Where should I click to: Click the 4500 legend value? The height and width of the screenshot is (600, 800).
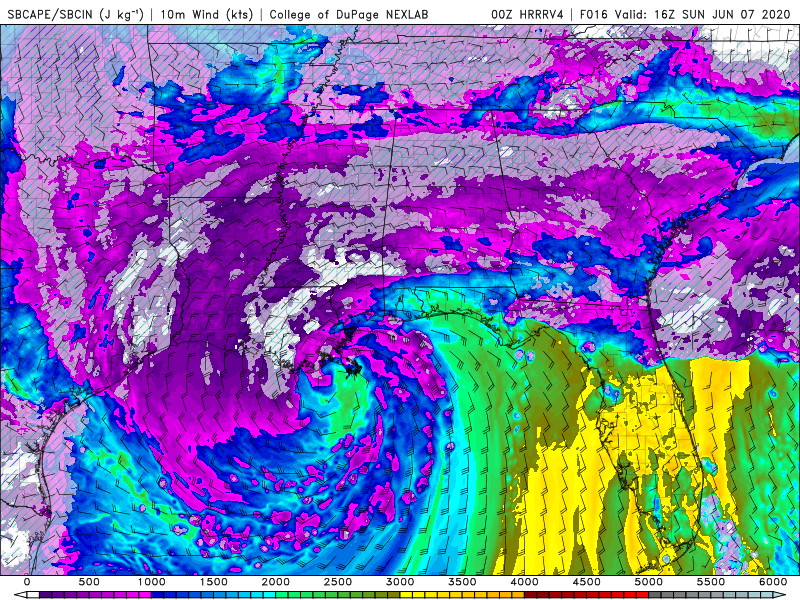tap(587, 582)
